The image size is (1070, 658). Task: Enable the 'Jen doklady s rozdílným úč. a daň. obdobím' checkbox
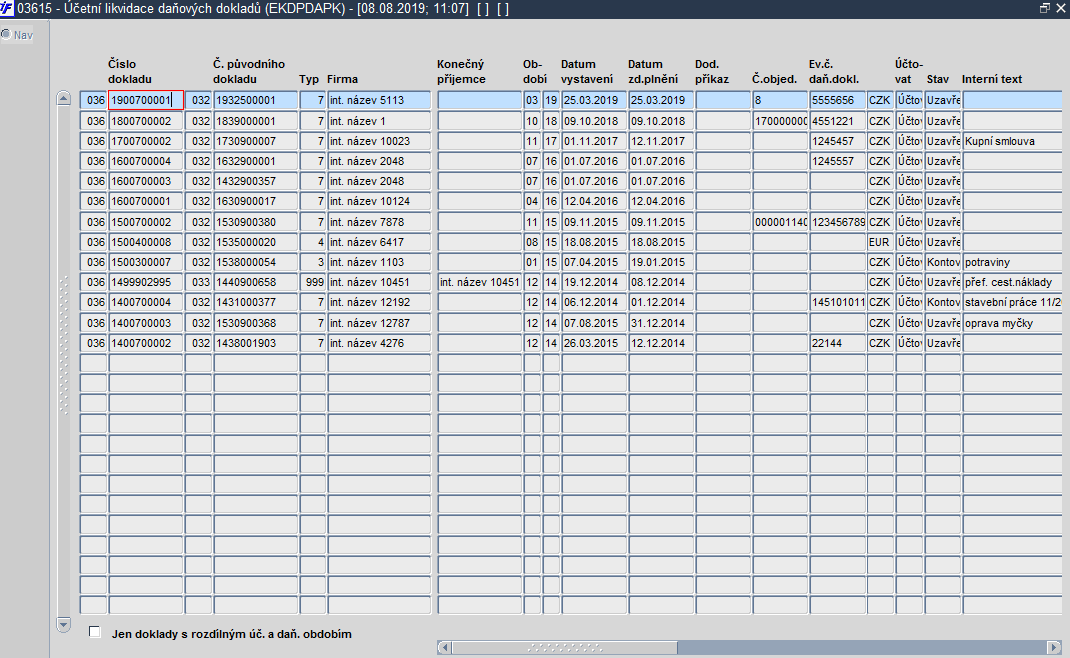pos(95,632)
